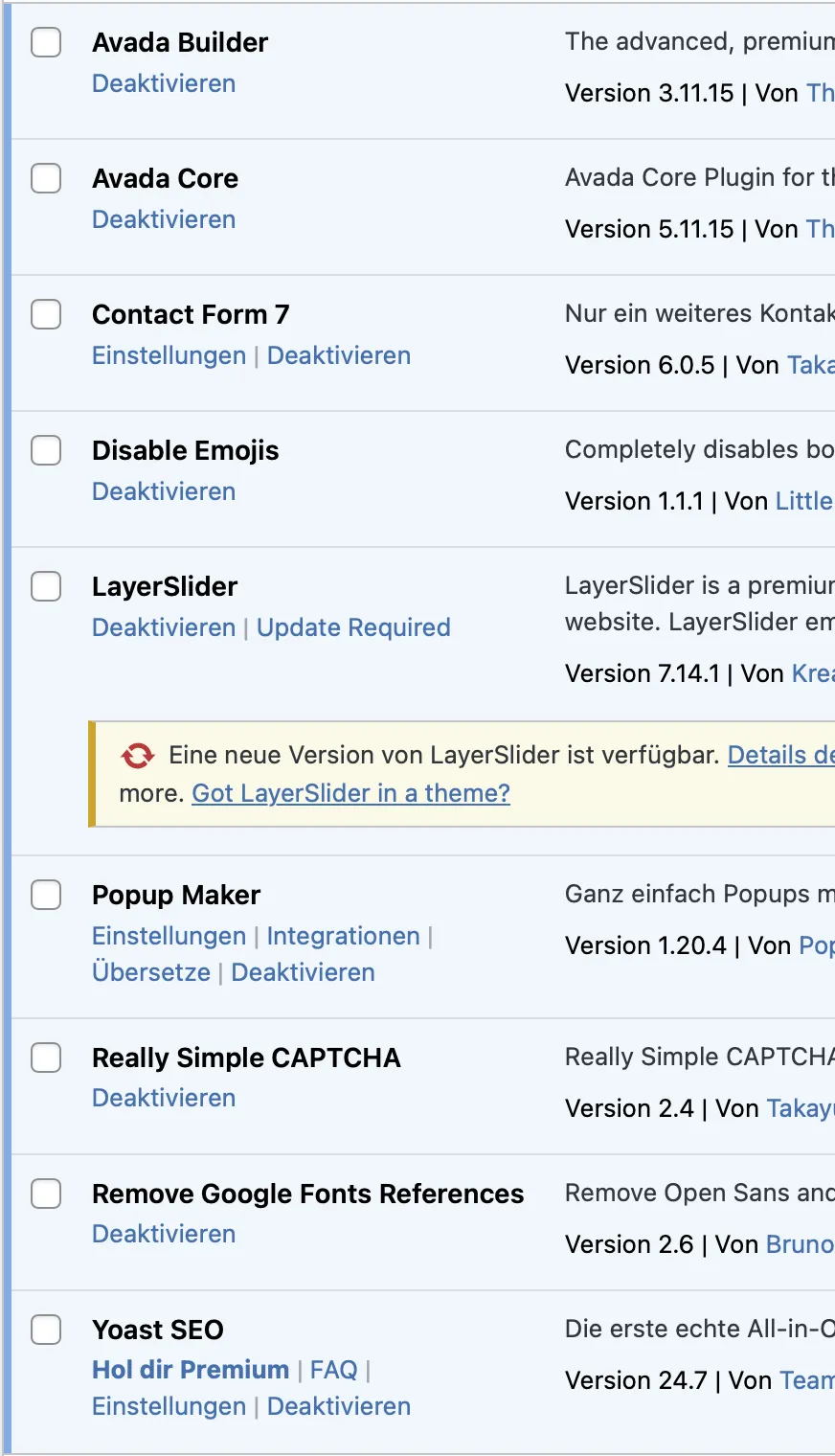Viewport: 835px width, 1456px height.
Task: Mark the Popup Maker checkbox
Action: click(46, 895)
